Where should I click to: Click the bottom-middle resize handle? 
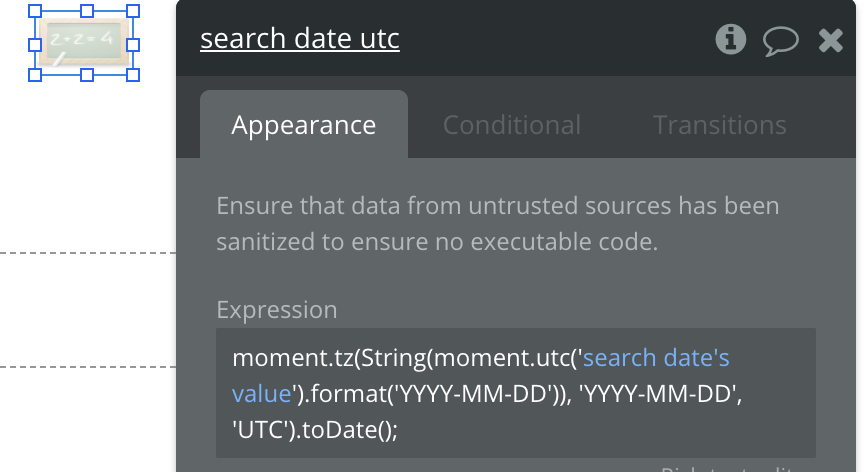click(86, 74)
